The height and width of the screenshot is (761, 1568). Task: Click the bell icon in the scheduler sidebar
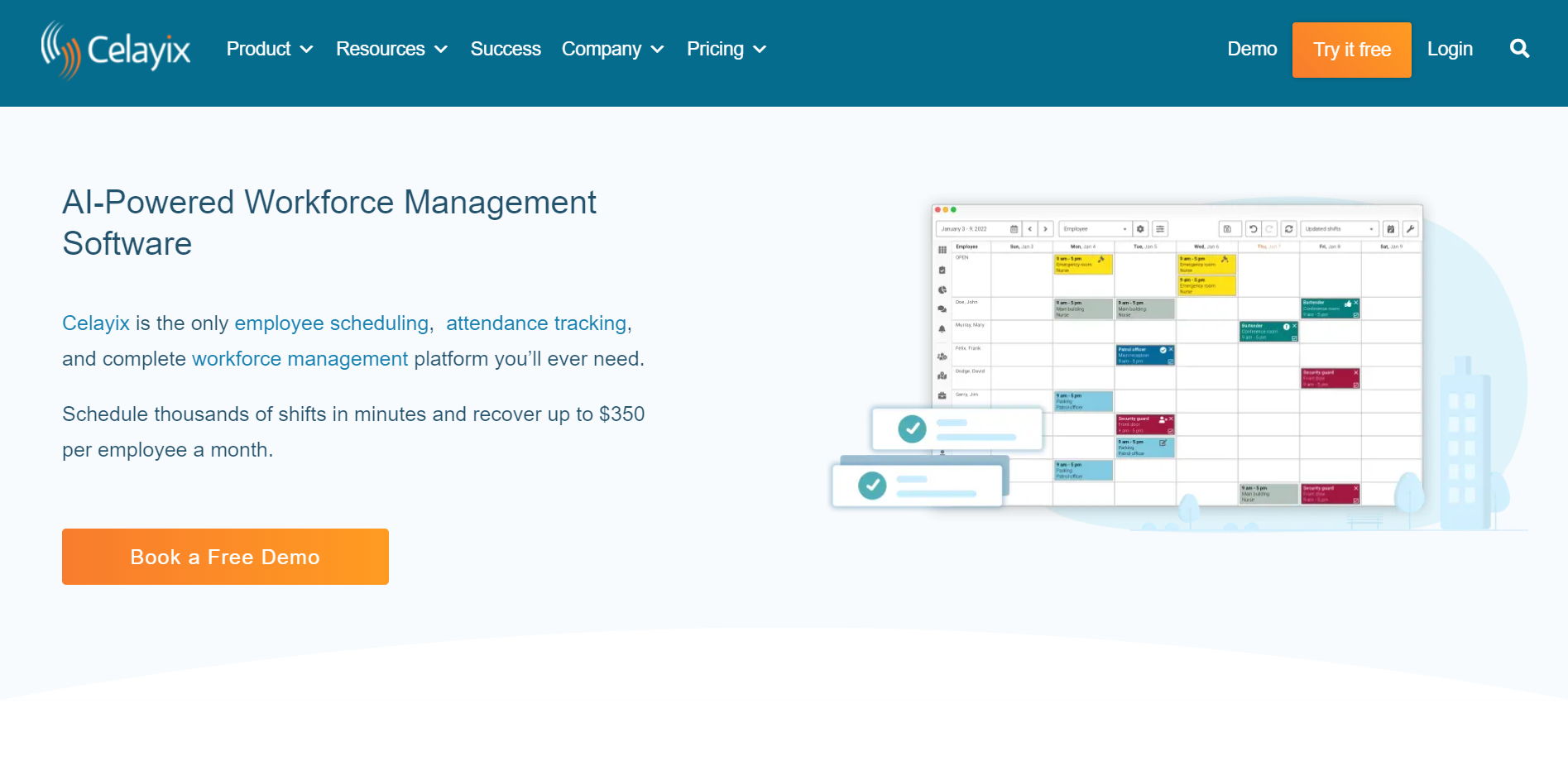point(942,329)
